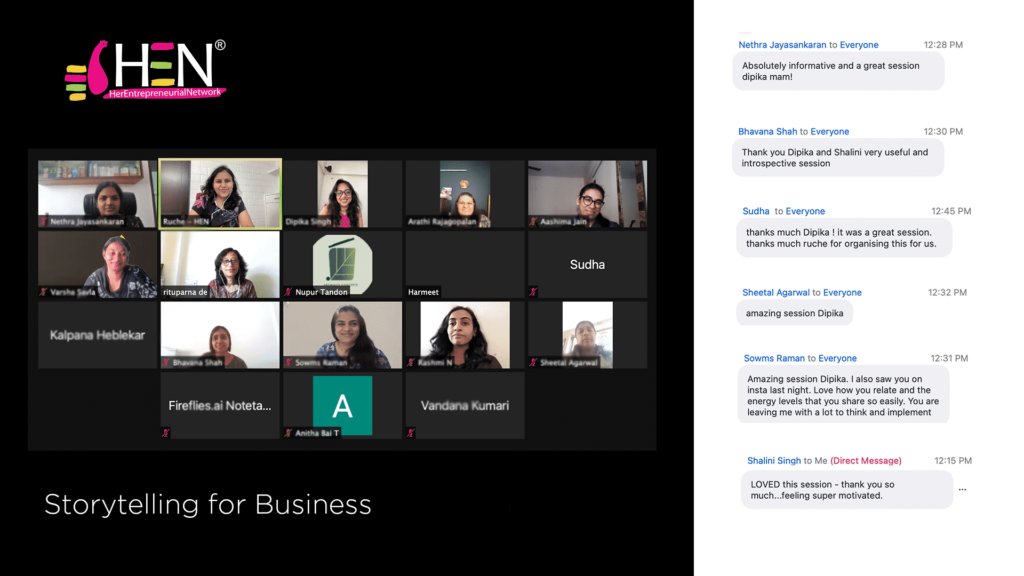This screenshot has height=576, width=1024.
Task: Click Nethra's 'Absolutely informative' message bubble
Action: tap(837, 71)
